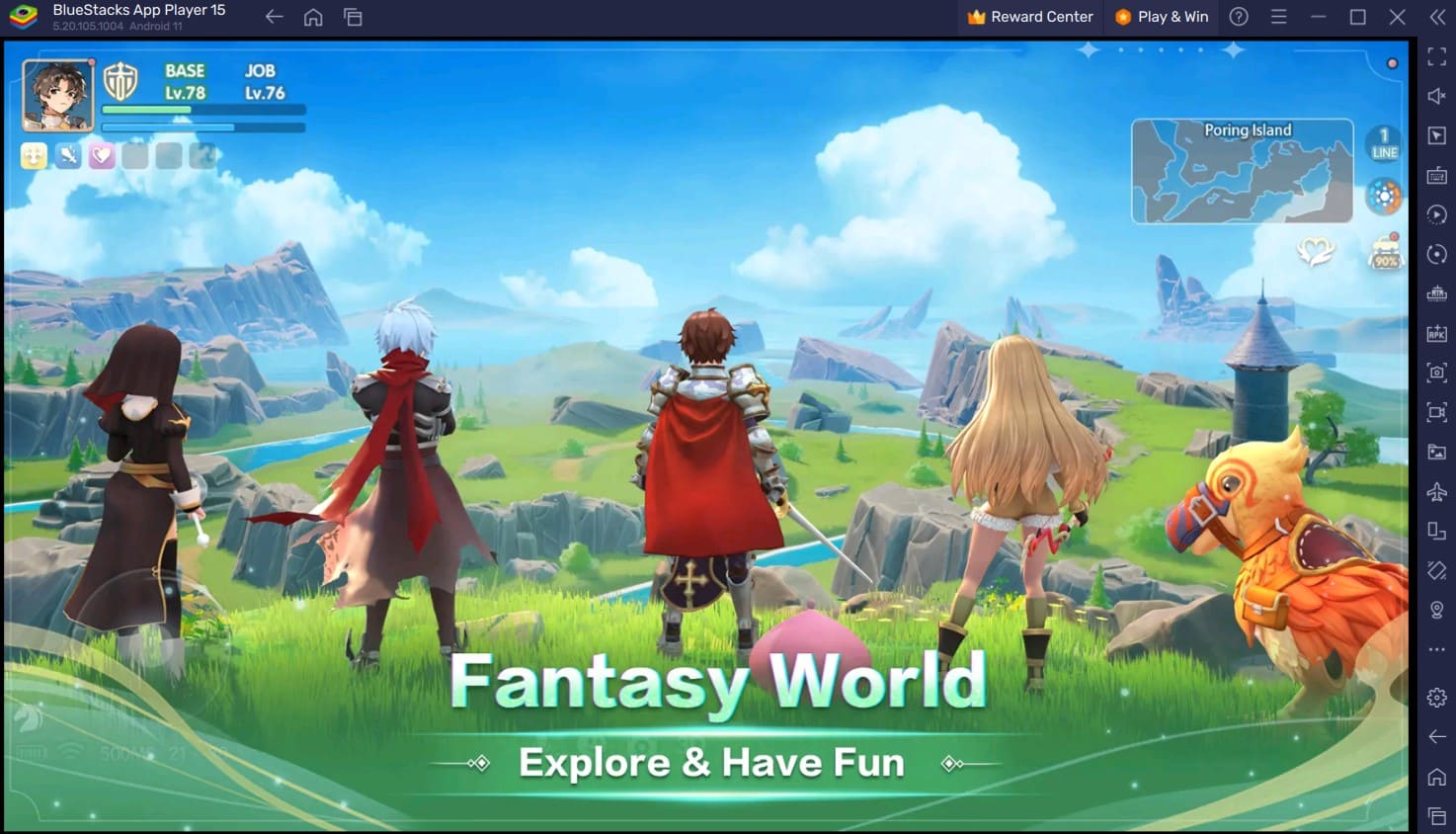
Task: Open BlueStacks home from top bar
Action: pos(313,17)
